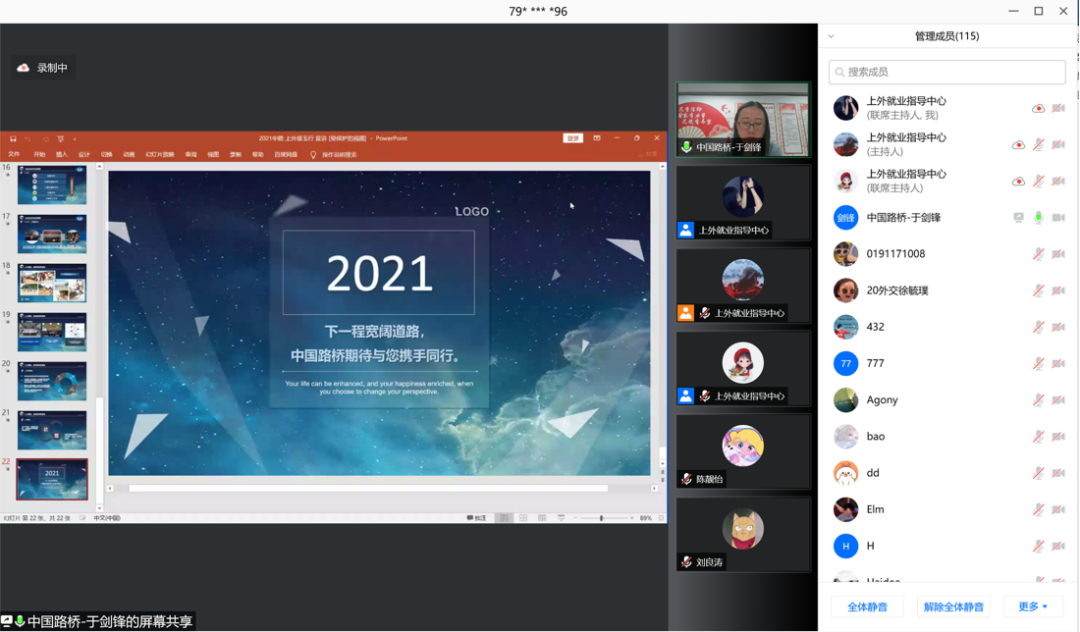Click the 搜索成员 search field

click(947, 72)
